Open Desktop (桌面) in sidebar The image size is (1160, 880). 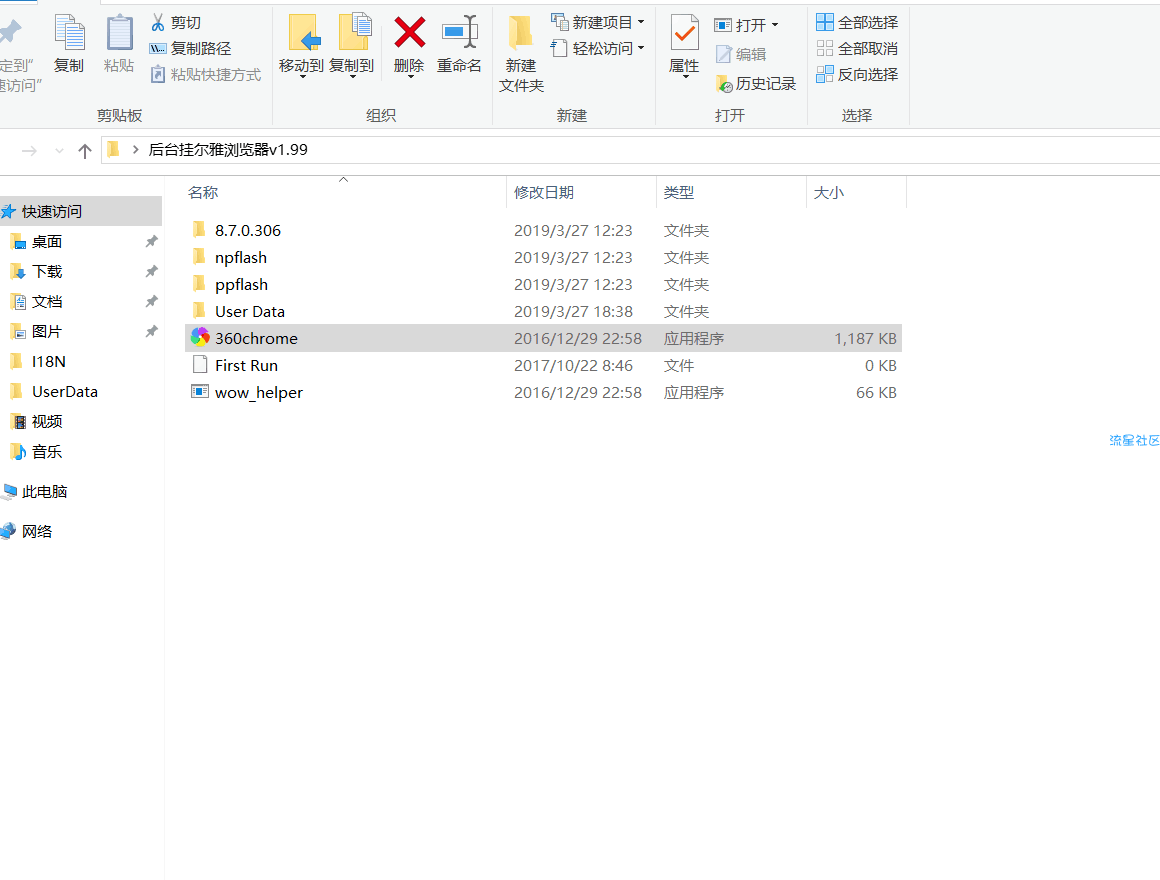pyautogui.click(x=47, y=242)
